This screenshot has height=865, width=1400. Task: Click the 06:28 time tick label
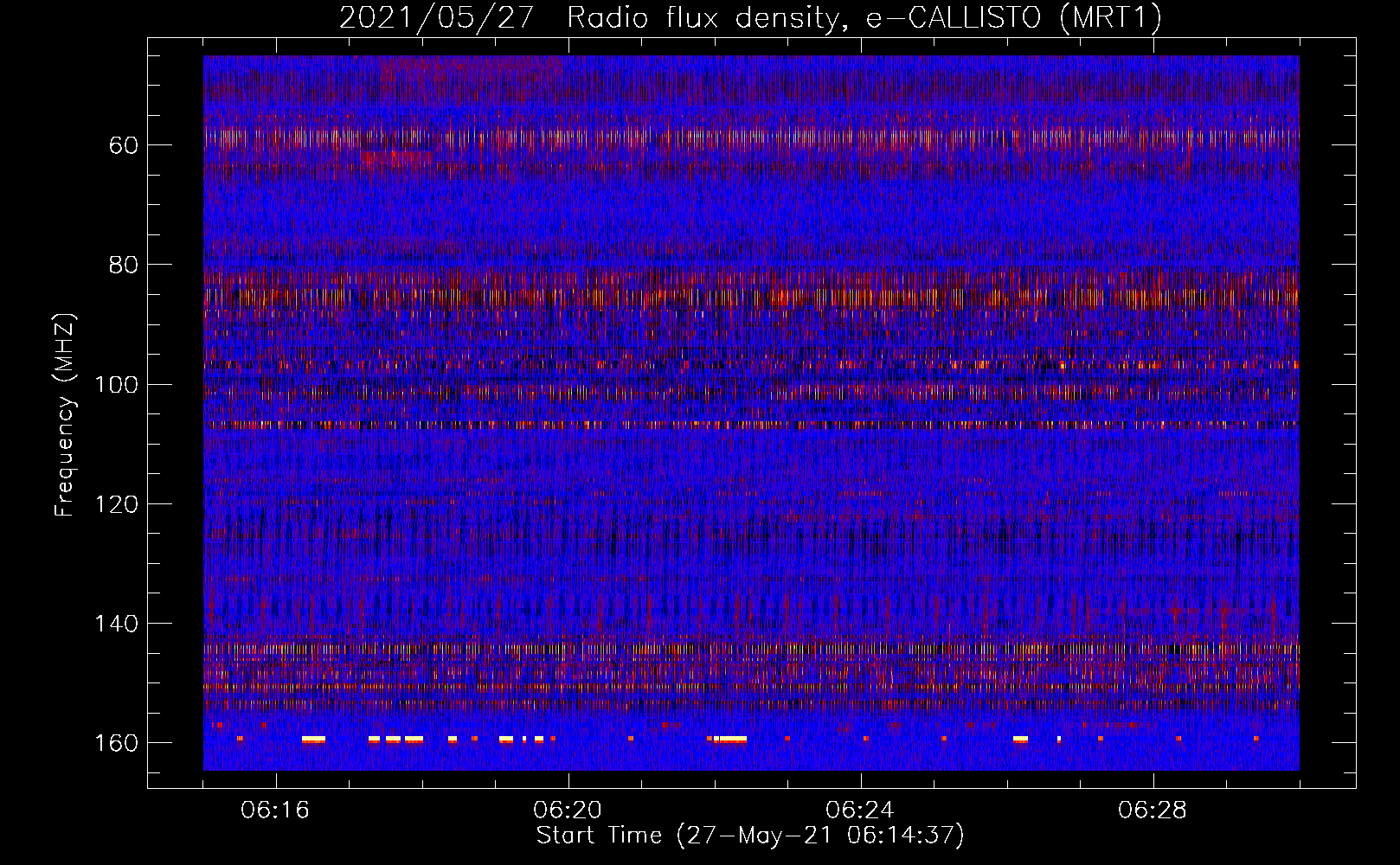(1153, 811)
